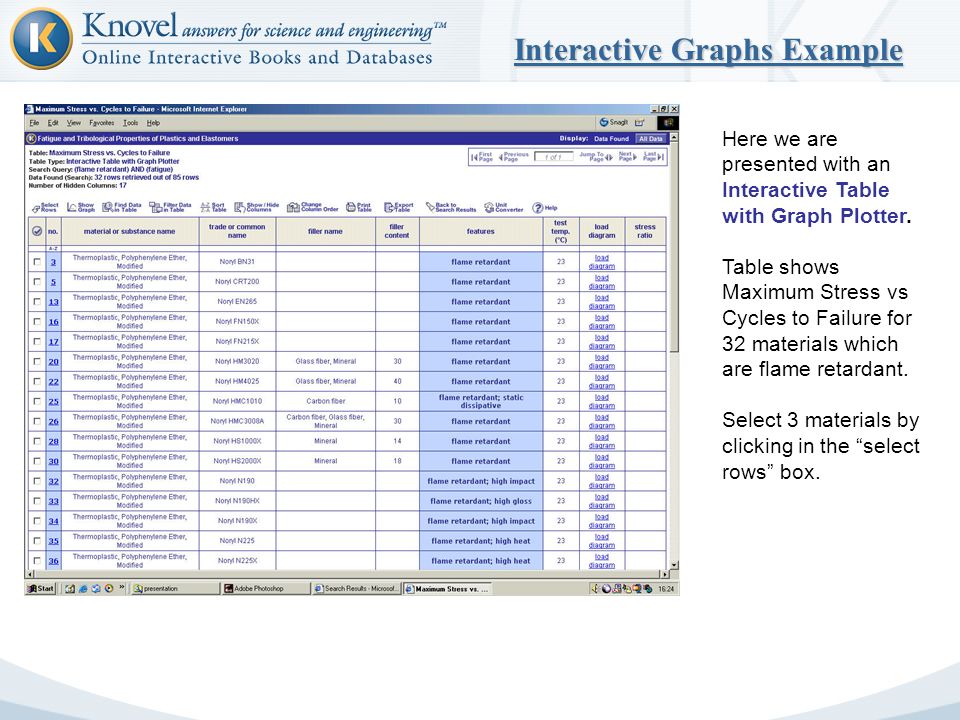The height and width of the screenshot is (720, 960).
Task: Check the row 13 Noryl EN265 checkbox
Action: tap(37, 301)
